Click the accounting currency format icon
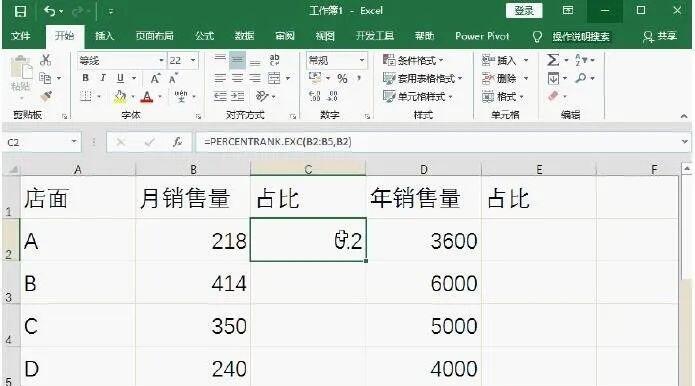Image resolution: width=695 pixels, height=386 pixels. pyautogui.click(x=315, y=78)
